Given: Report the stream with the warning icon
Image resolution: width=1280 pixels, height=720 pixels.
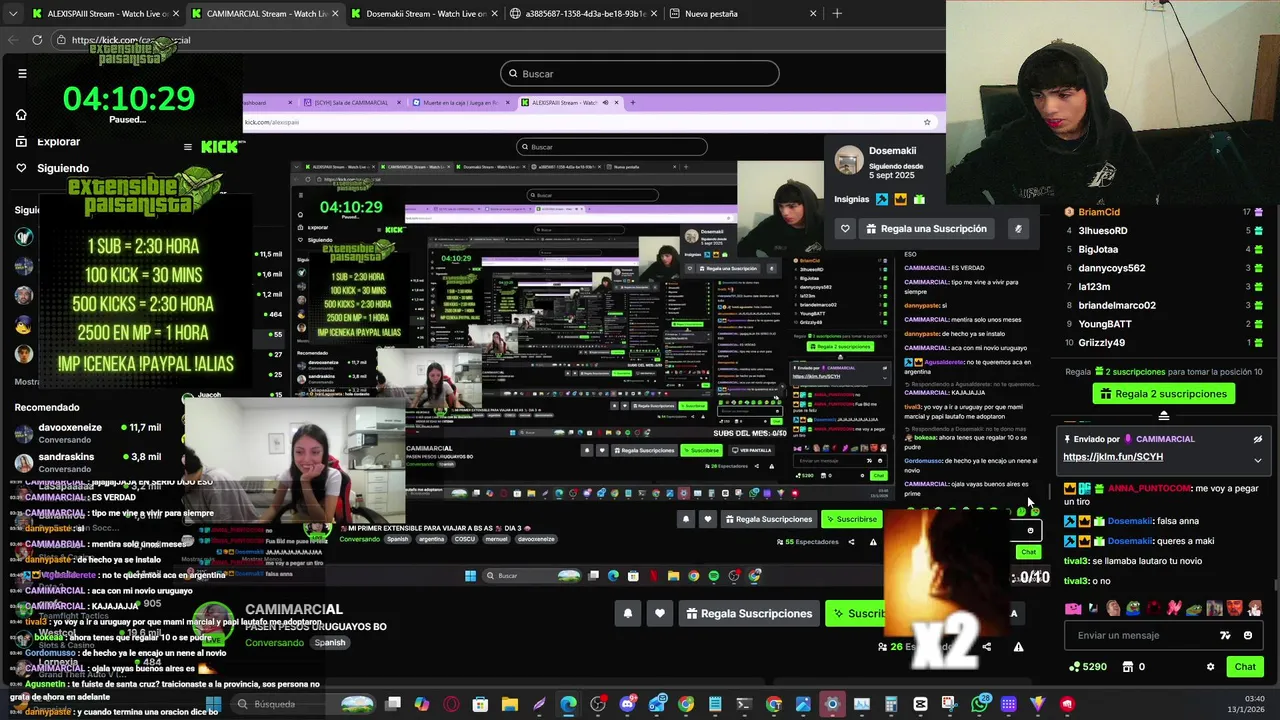Looking at the screenshot, I should pyautogui.click(x=1018, y=647).
